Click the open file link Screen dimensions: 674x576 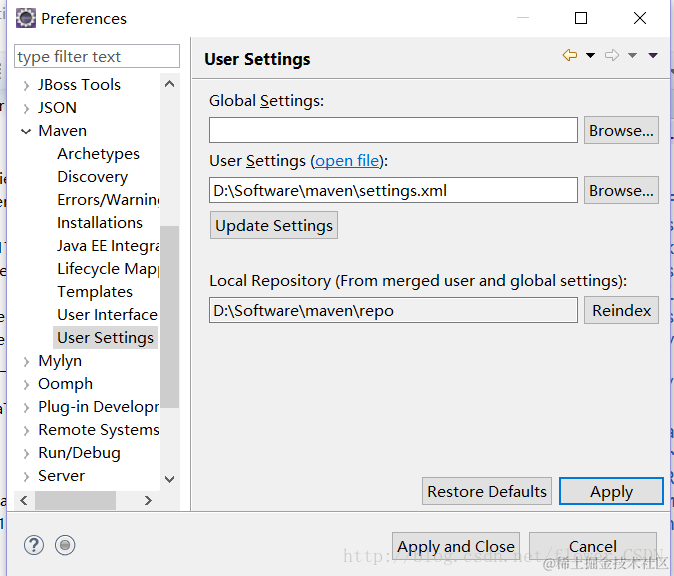pos(347,161)
